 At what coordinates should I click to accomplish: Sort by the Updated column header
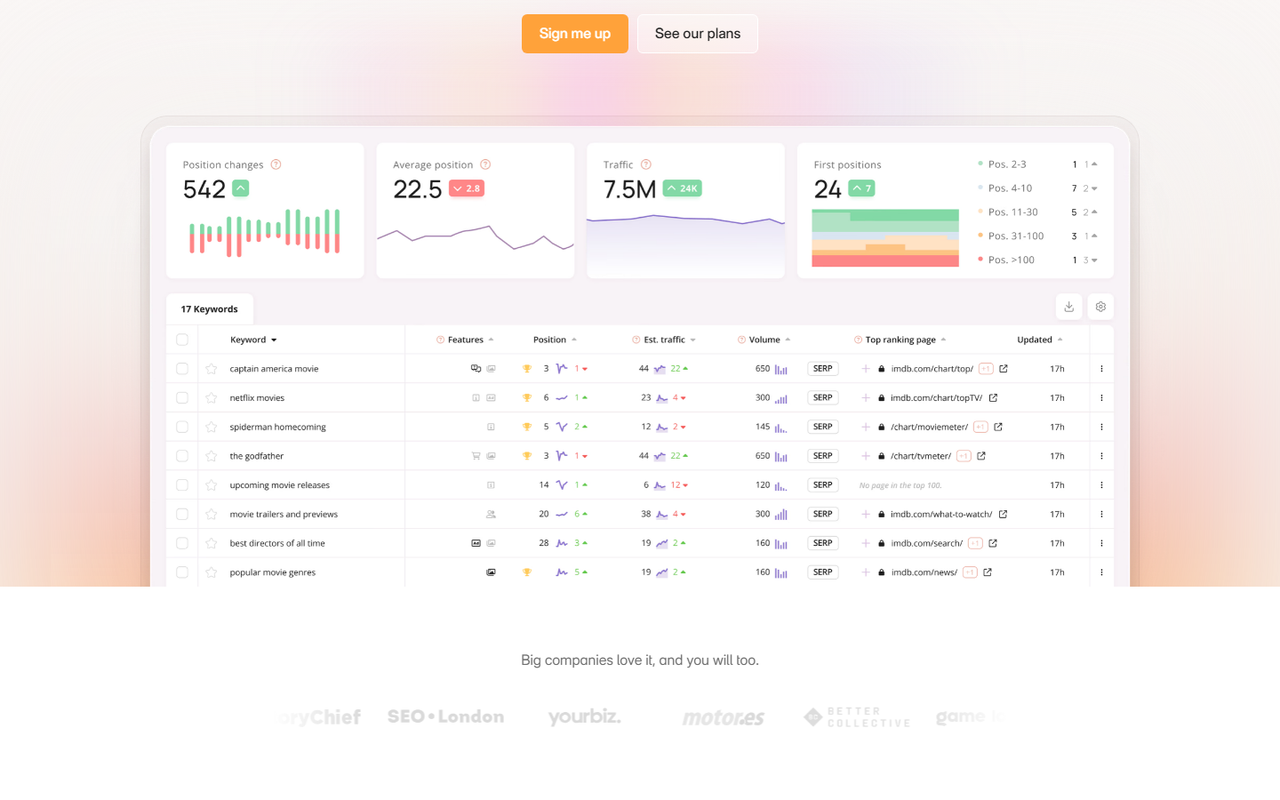(x=1040, y=340)
